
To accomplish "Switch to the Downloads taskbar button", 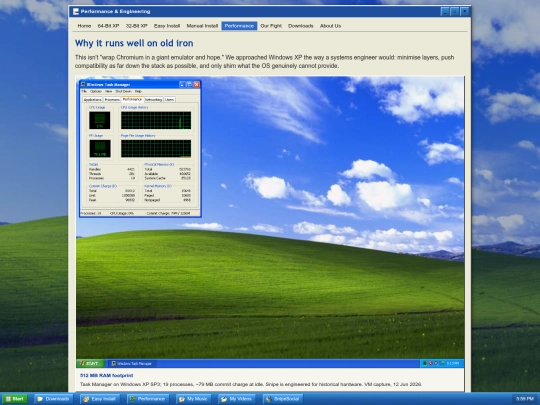I will 53,399.
